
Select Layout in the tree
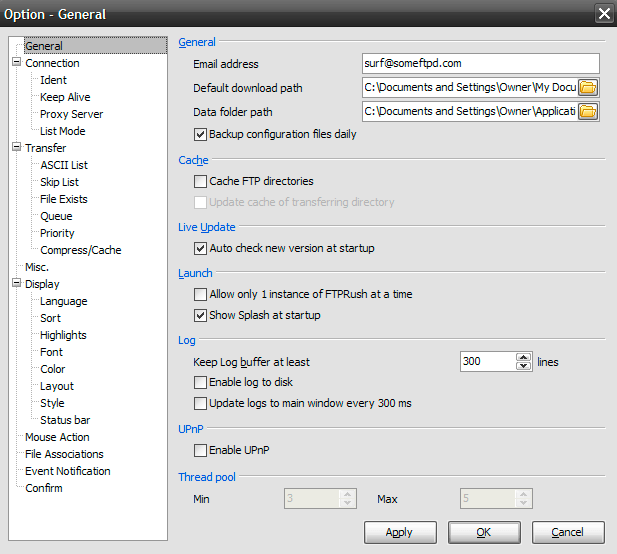click(57, 386)
